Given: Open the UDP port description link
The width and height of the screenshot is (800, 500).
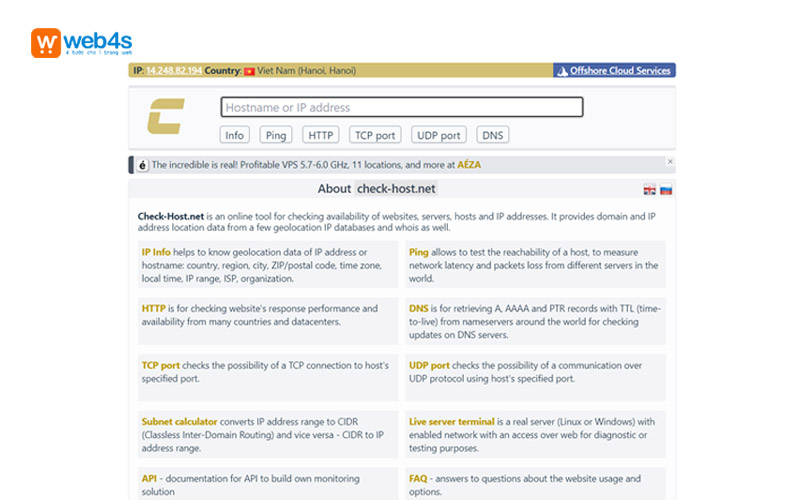Looking at the screenshot, I should 429,365.
